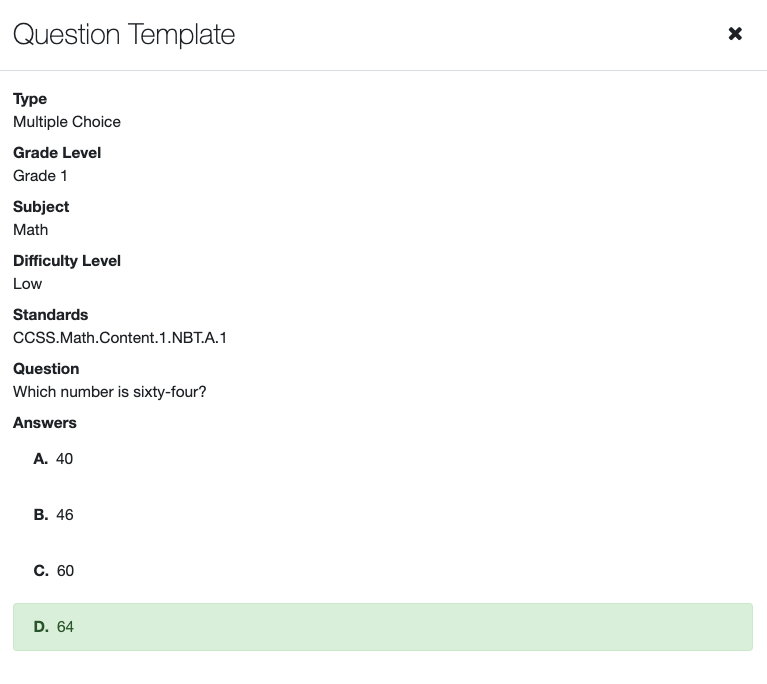This screenshot has width=767, height=684.
Task: Click the sixty-four question text
Action: coord(110,392)
